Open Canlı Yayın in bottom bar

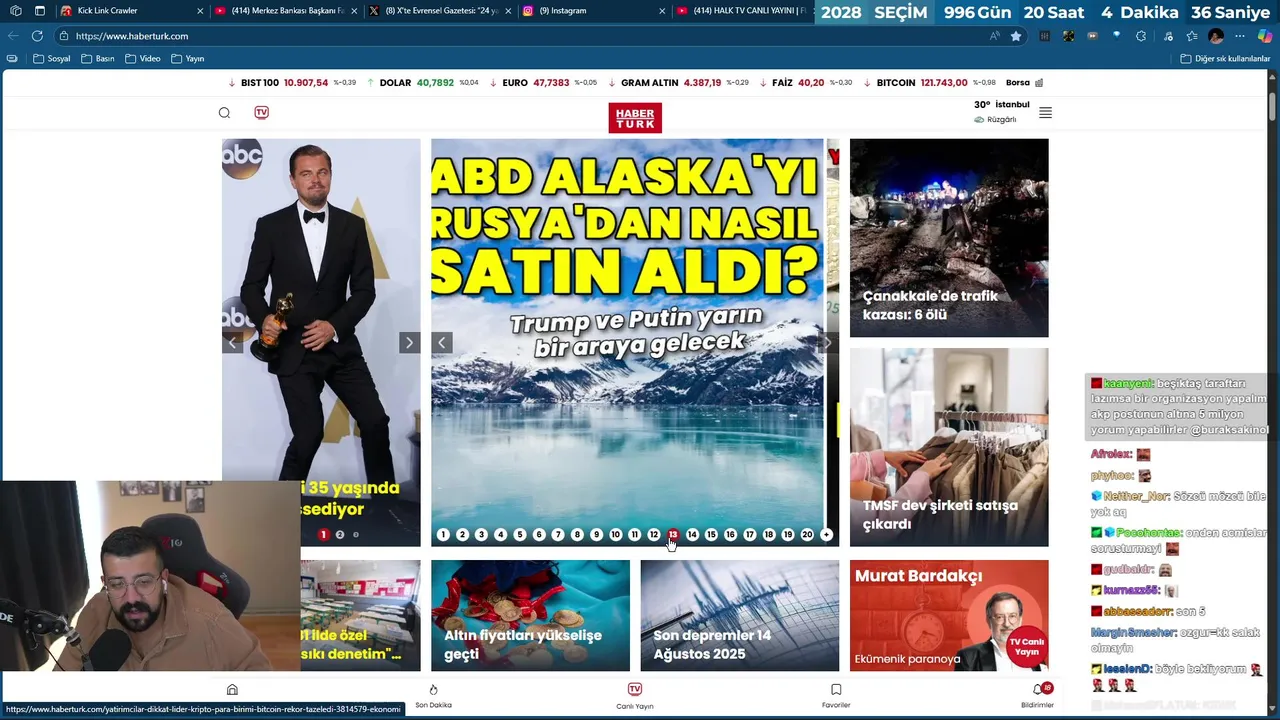635,696
